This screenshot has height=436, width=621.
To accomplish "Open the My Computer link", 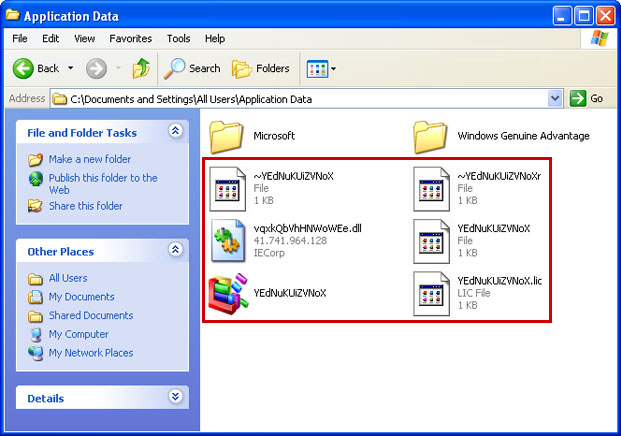I will [x=79, y=334].
